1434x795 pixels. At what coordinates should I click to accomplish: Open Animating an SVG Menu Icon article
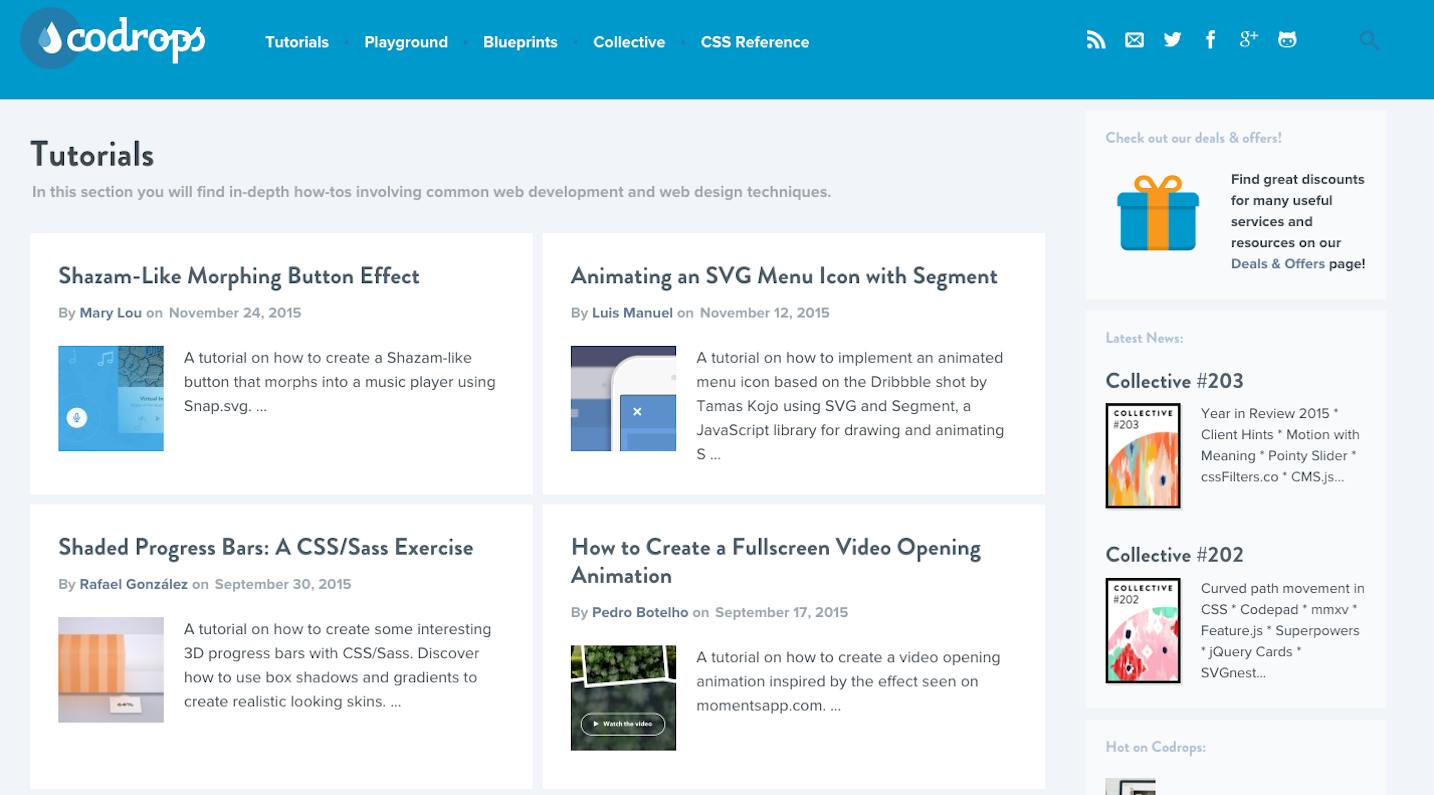click(784, 276)
